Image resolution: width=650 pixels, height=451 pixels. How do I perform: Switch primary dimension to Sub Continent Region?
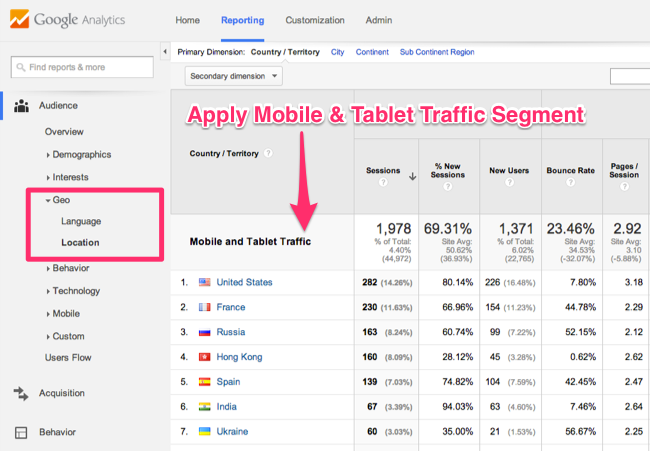[x=437, y=52]
